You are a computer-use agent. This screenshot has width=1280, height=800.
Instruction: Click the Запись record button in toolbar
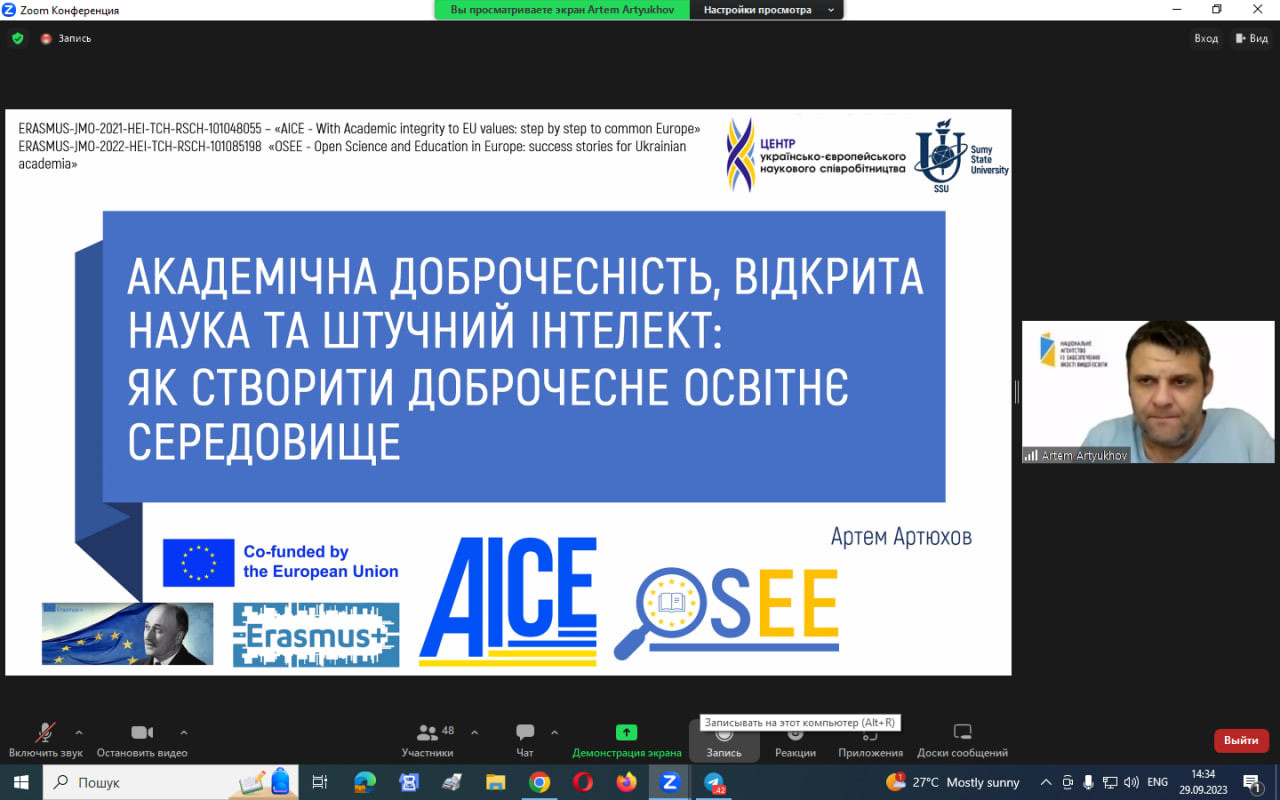[x=724, y=740]
